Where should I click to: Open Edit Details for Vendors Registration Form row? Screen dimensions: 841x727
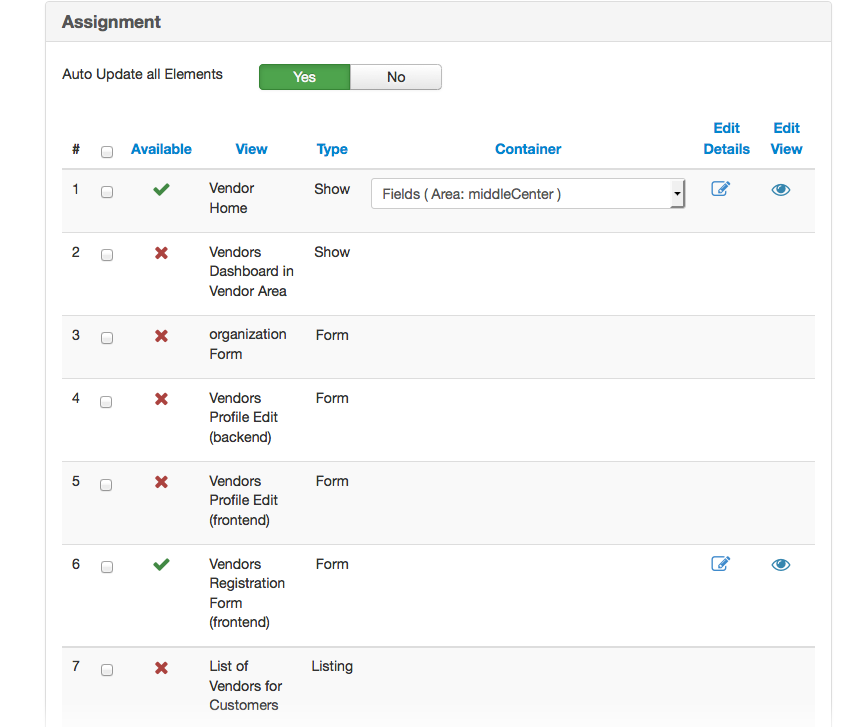tap(720, 563)
